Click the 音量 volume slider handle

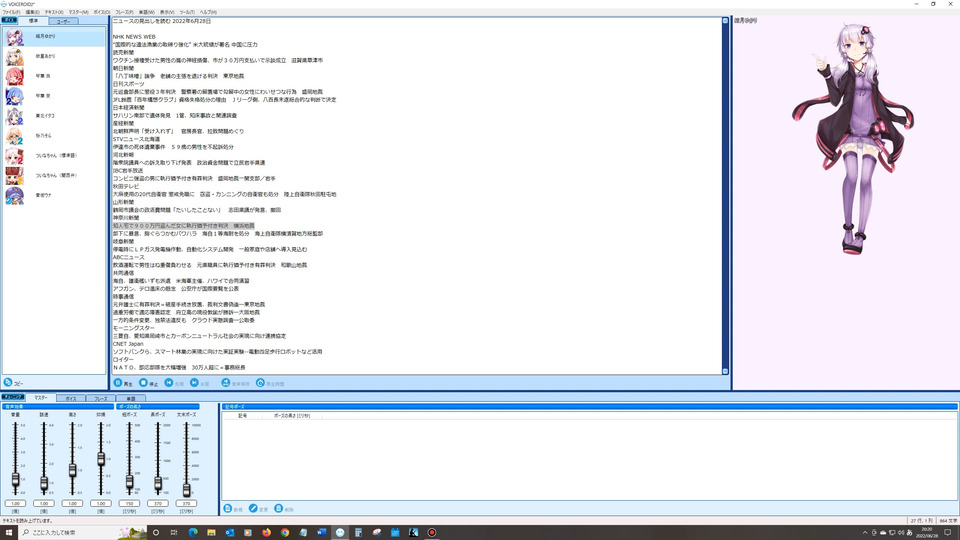point(15,479)
